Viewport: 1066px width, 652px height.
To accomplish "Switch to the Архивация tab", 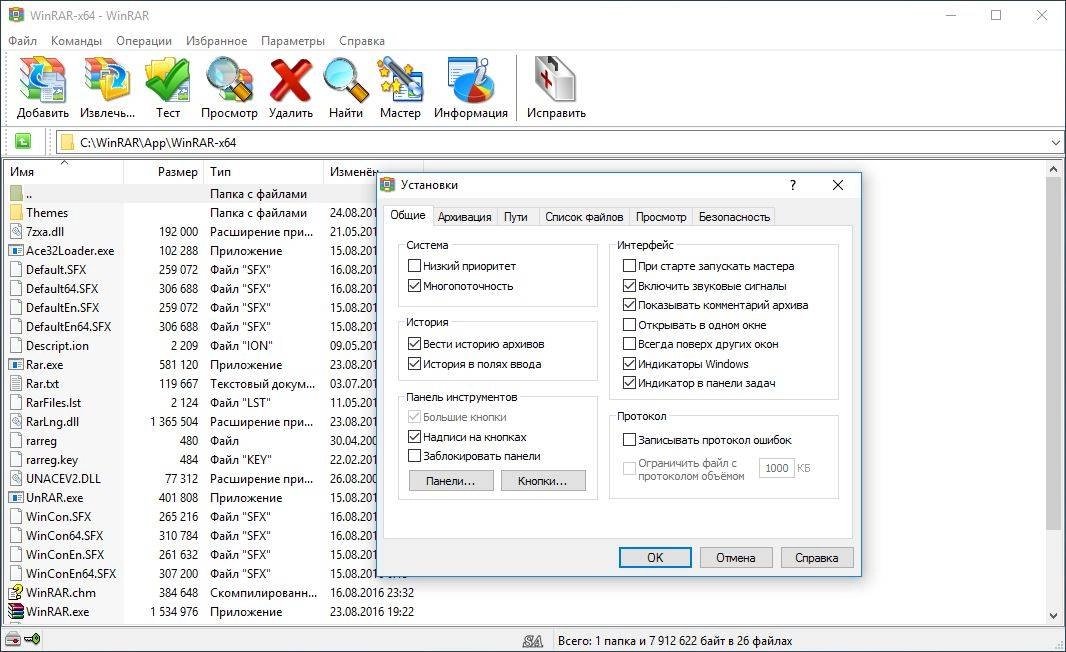I will [x=464, y=217].
